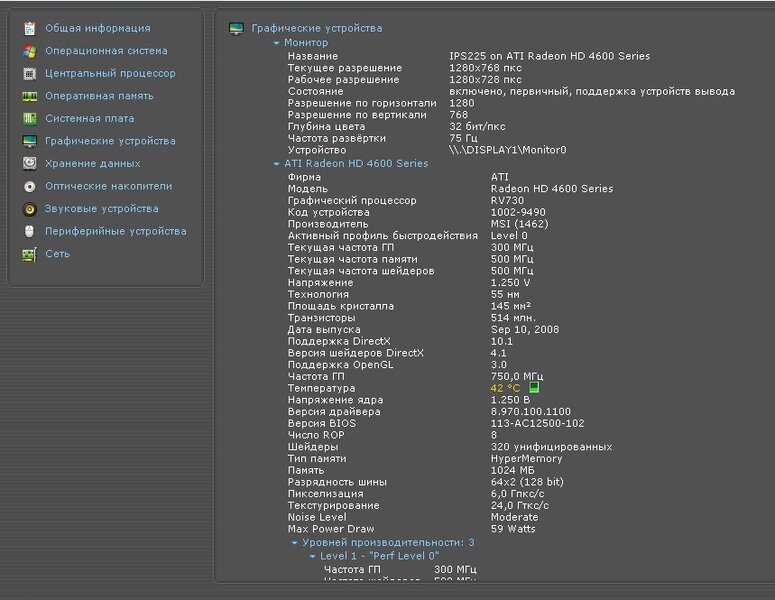Screen dimensions: 775x600
Task: Open Общая информация section
Action: click(x=98, y=28)
